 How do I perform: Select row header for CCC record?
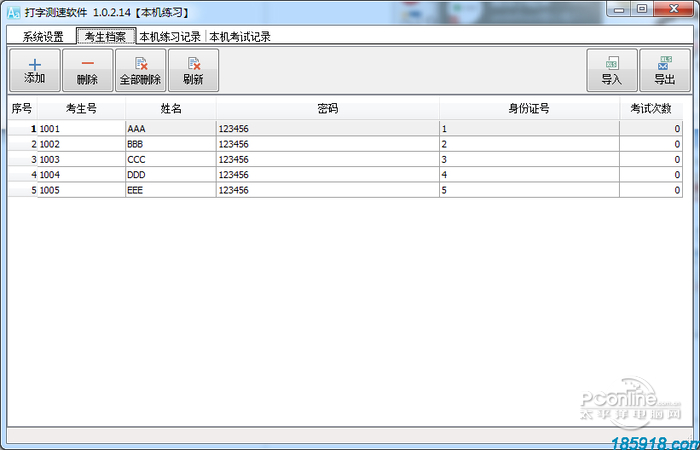23,159
